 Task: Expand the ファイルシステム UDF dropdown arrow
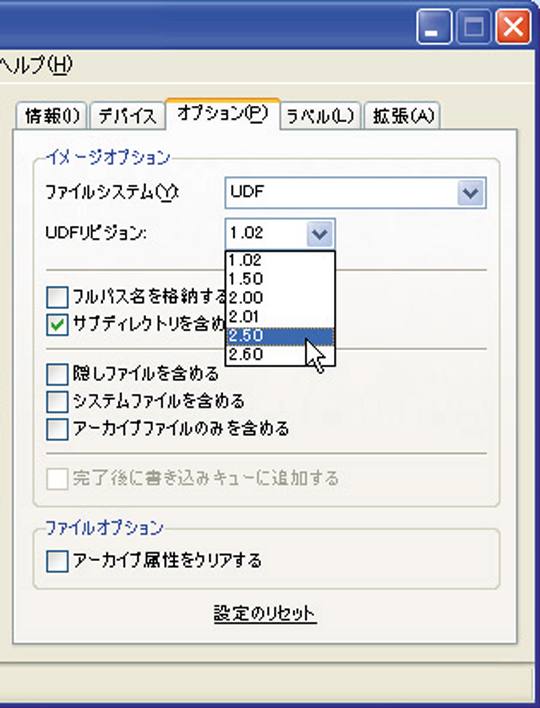coord(470,193)
